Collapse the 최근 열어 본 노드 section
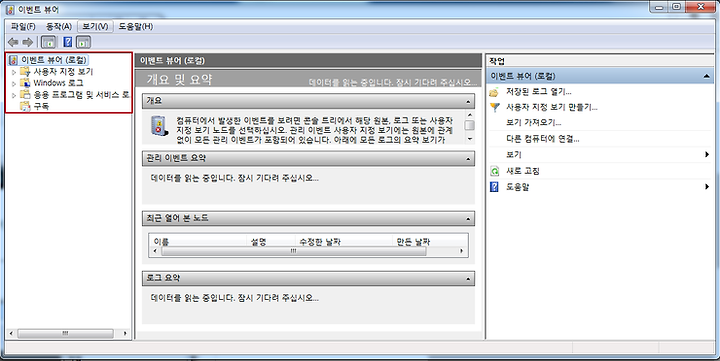The height and width of the screenshot is (361, 720). coord(468,219)
